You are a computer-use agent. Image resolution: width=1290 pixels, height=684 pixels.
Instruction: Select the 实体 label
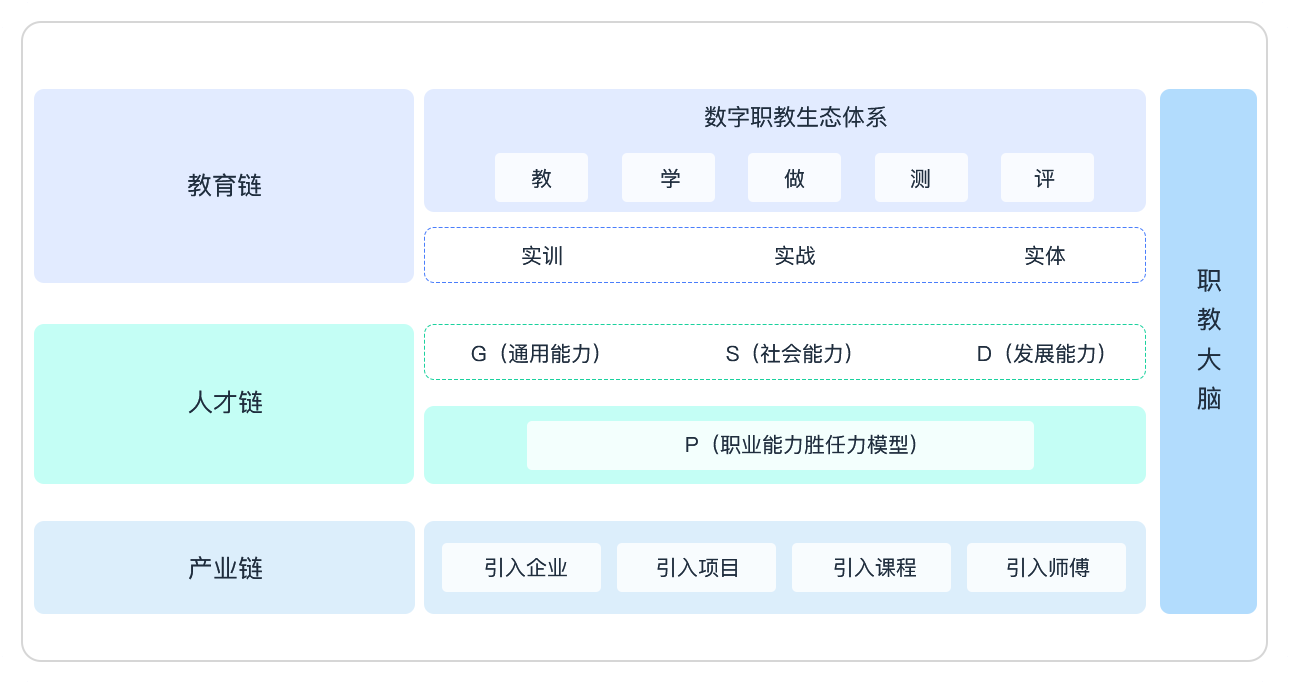pos(1045,256)
